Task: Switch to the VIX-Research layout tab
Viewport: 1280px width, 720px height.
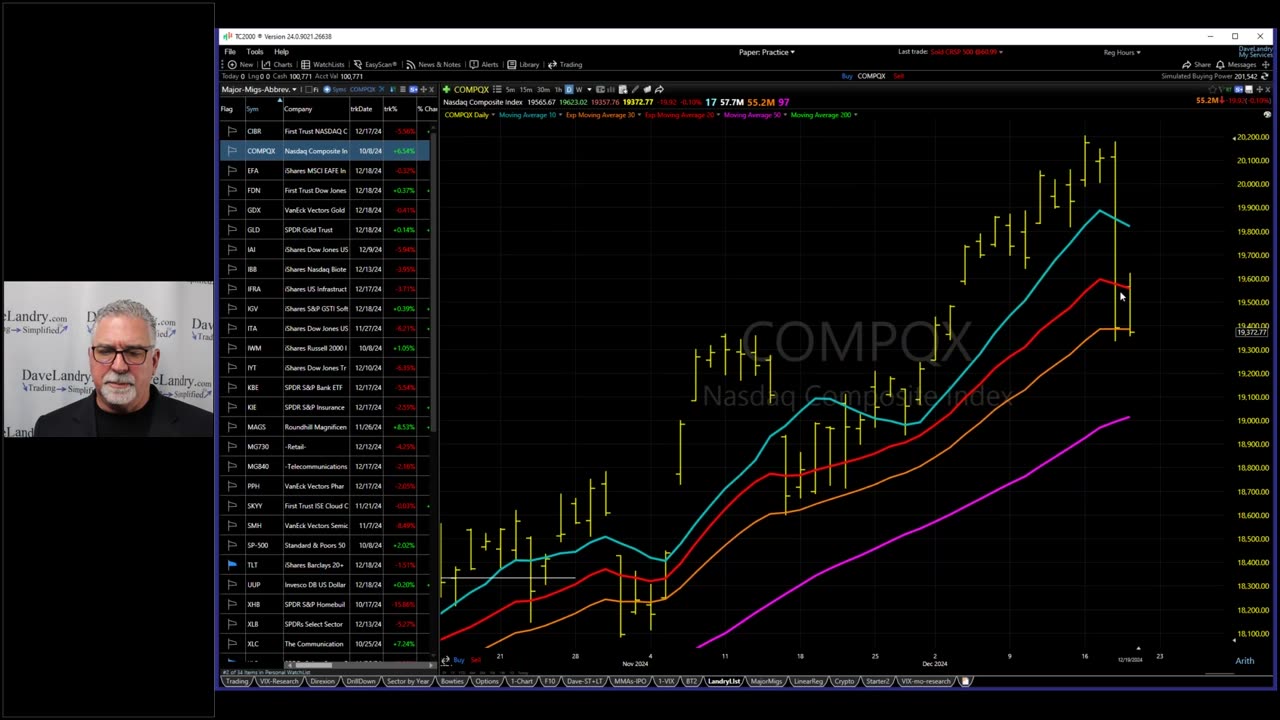Action: point(279,681)
